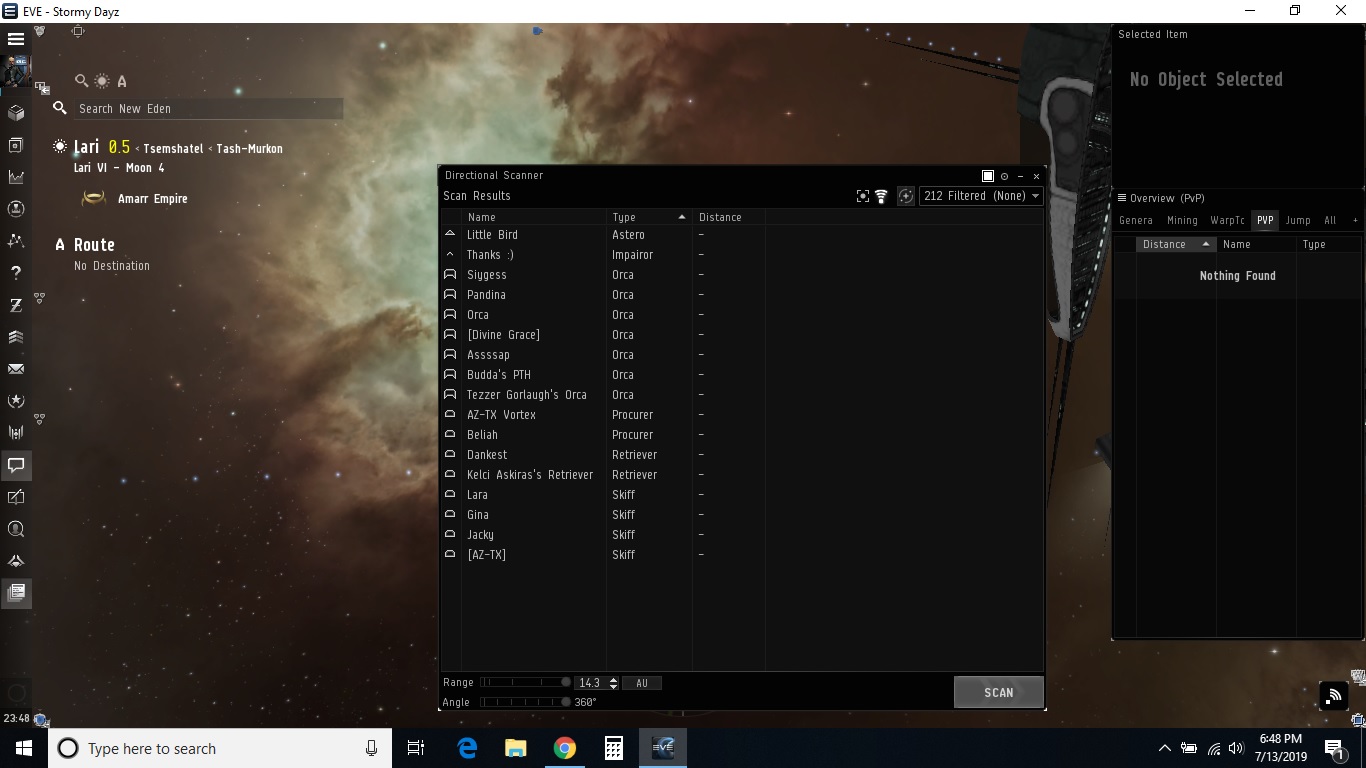Open the Fitting icon in sidebar
1366x768 pixels.
click(x=16, y=433)
